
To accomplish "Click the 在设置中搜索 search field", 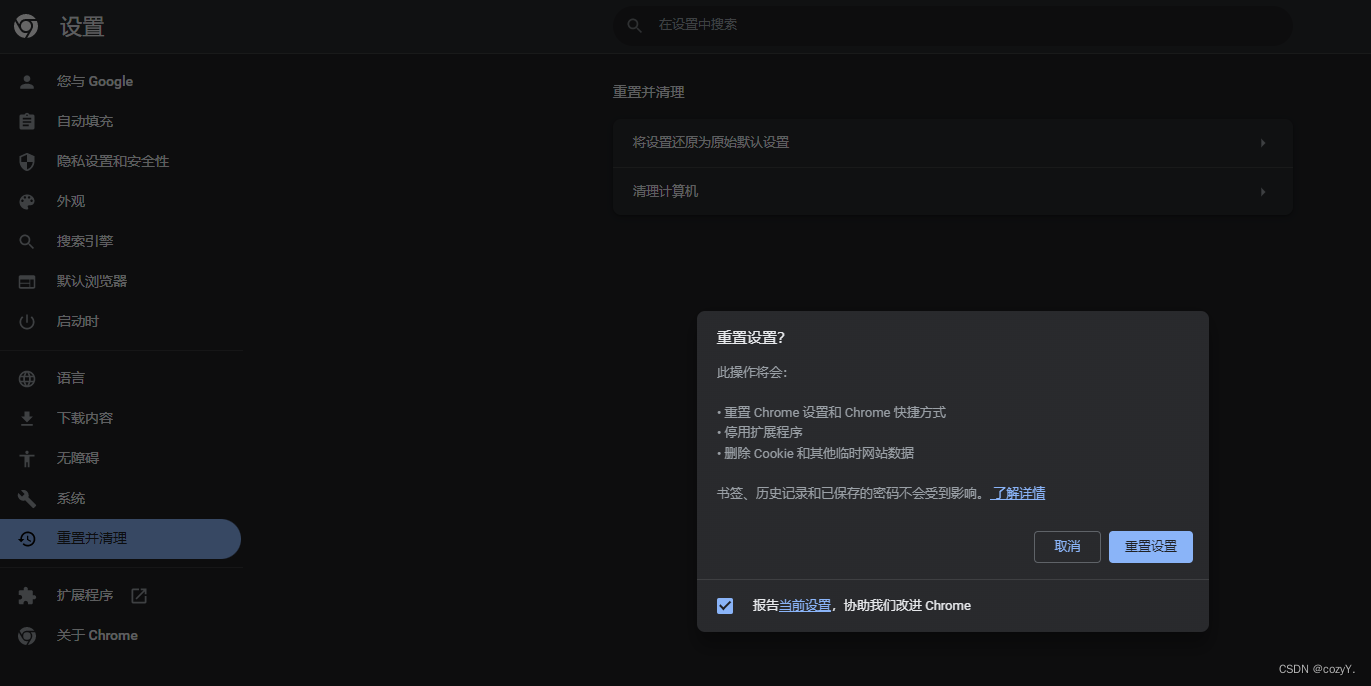I will click(952, 25).
